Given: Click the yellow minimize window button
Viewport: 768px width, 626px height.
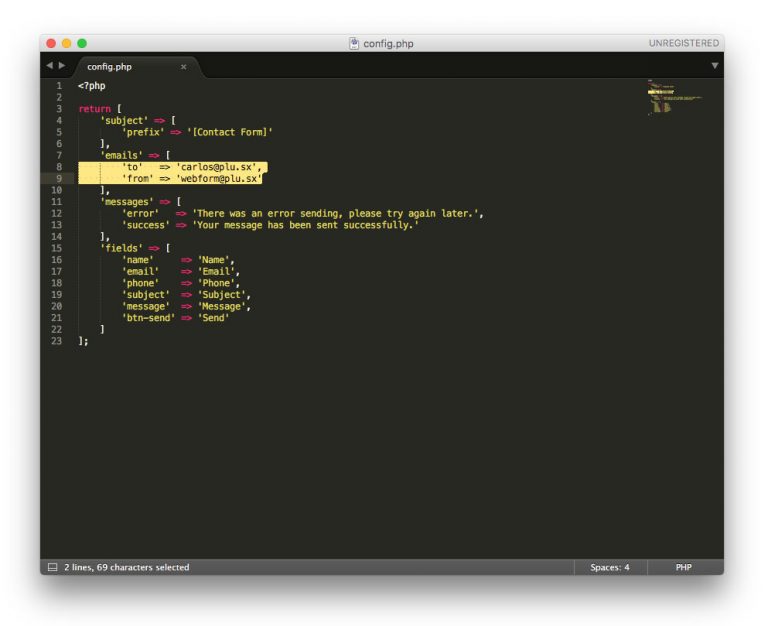Looking at the screenshot, I should coord(67,43).
